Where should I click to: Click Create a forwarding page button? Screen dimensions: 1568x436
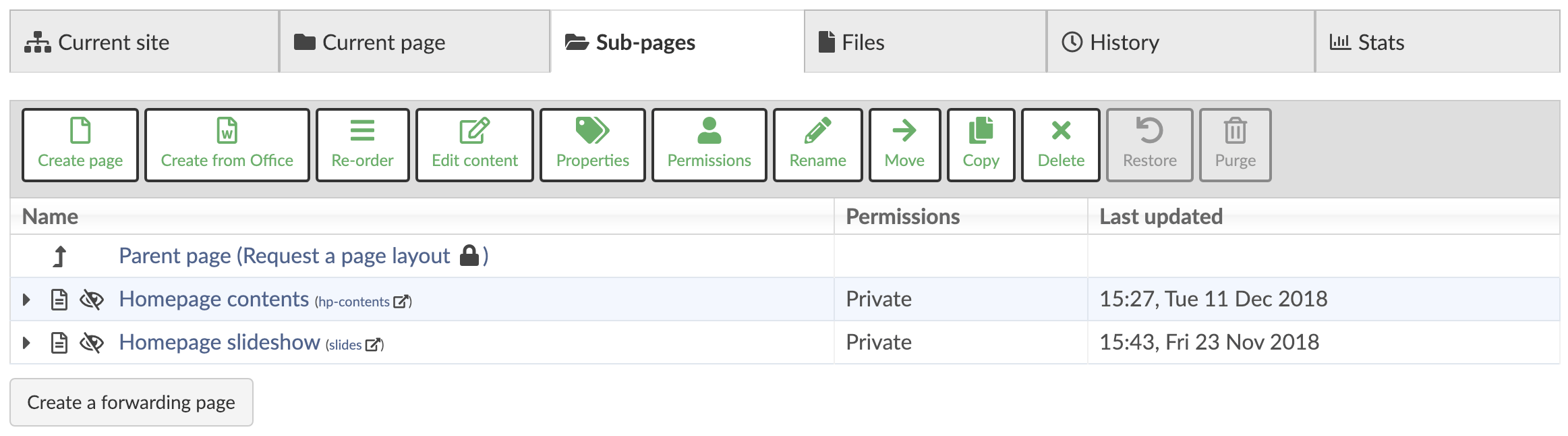pos(132,402)
